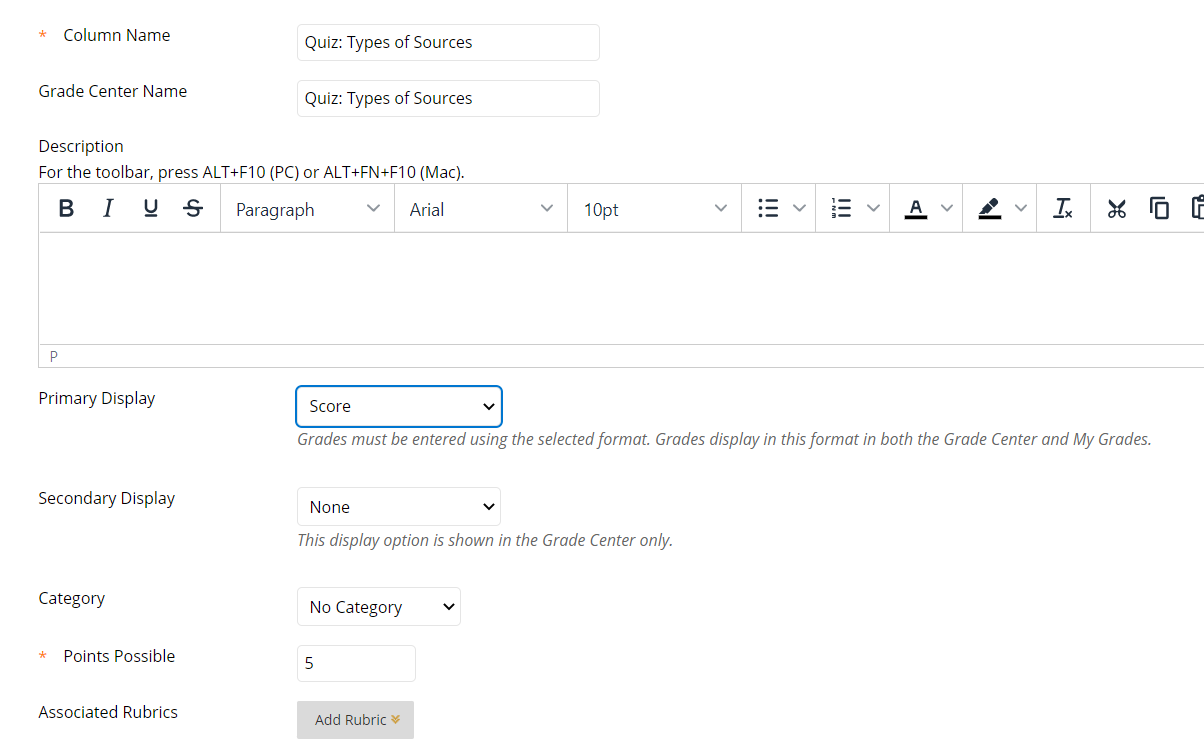Screen dimensions: 1204x747
Task: Toggle underline formatting button
Action: pos(151,208)
